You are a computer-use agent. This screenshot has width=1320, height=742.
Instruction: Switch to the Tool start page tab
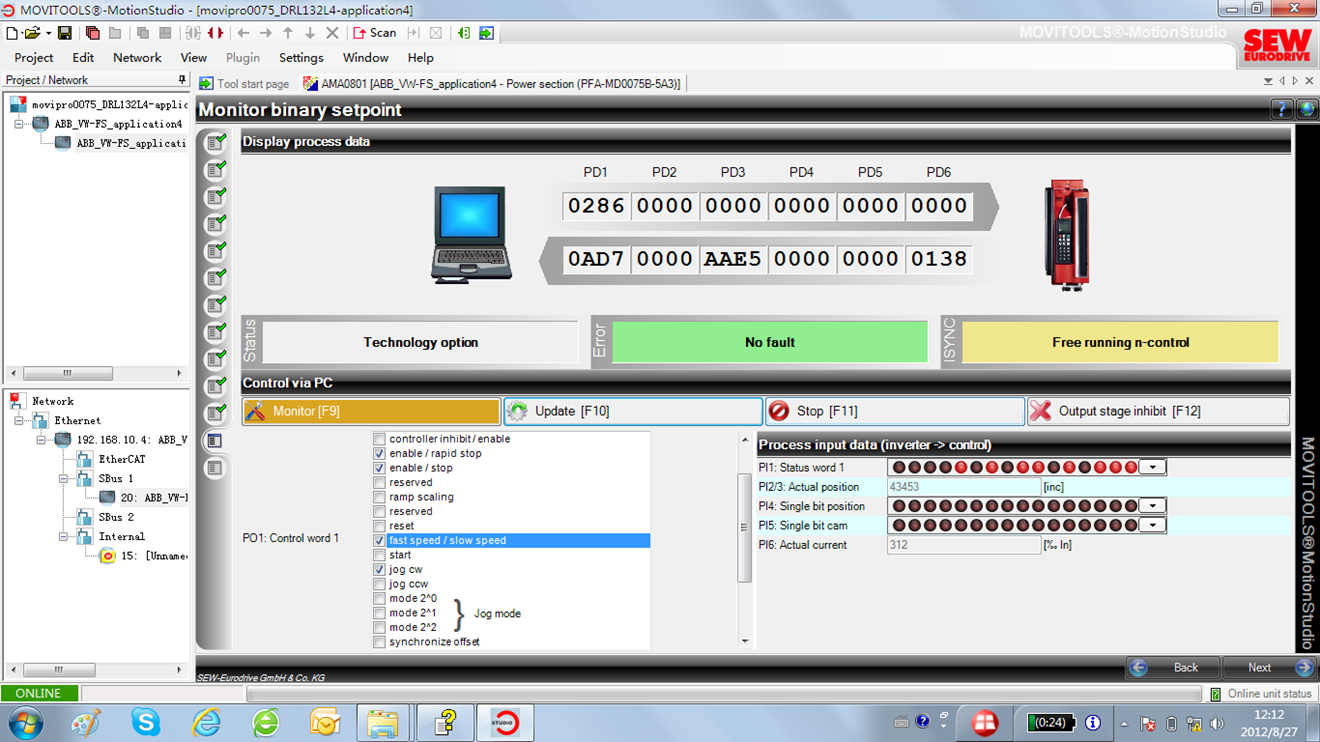coord(244,84)
